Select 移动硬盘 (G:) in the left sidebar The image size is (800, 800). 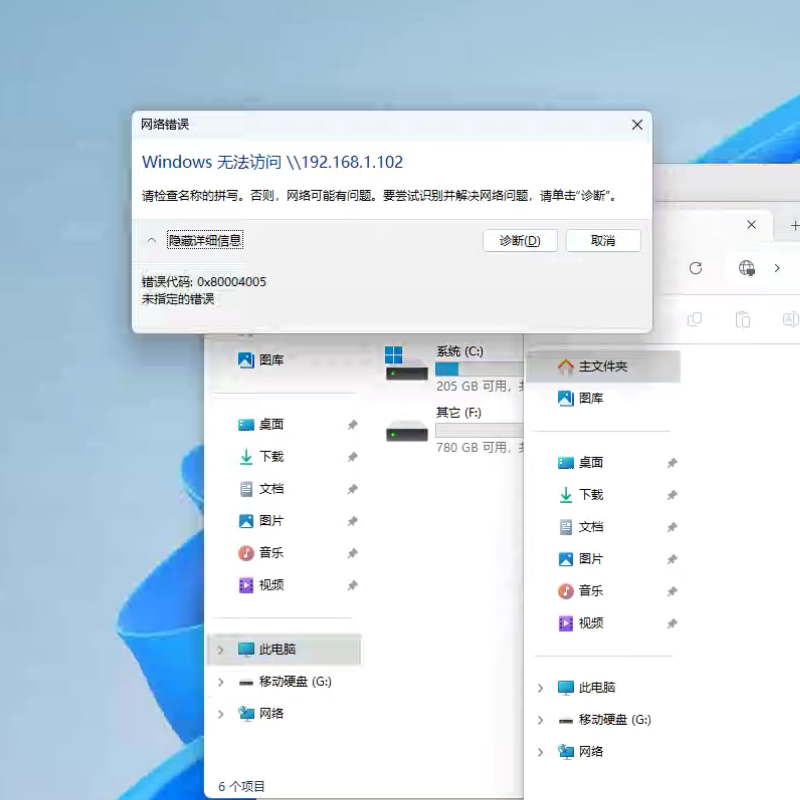tap(285, 682)
